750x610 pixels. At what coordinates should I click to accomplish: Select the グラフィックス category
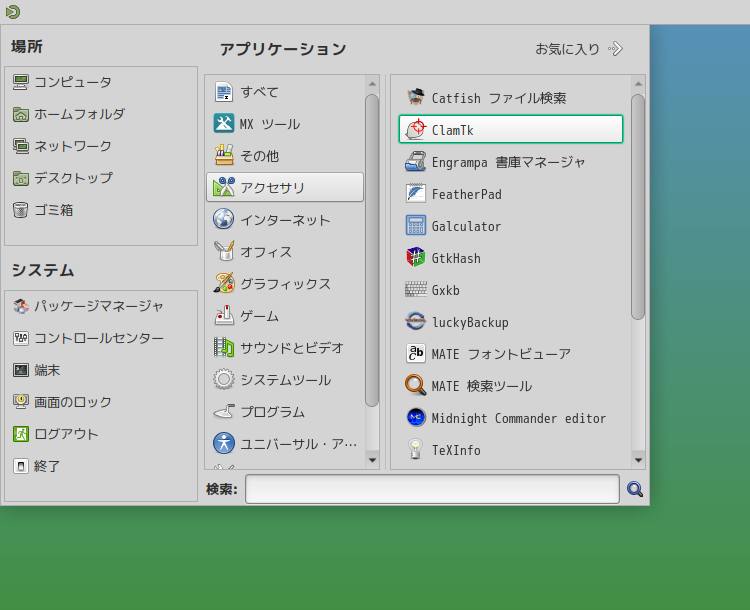click(x=285, y=284)
